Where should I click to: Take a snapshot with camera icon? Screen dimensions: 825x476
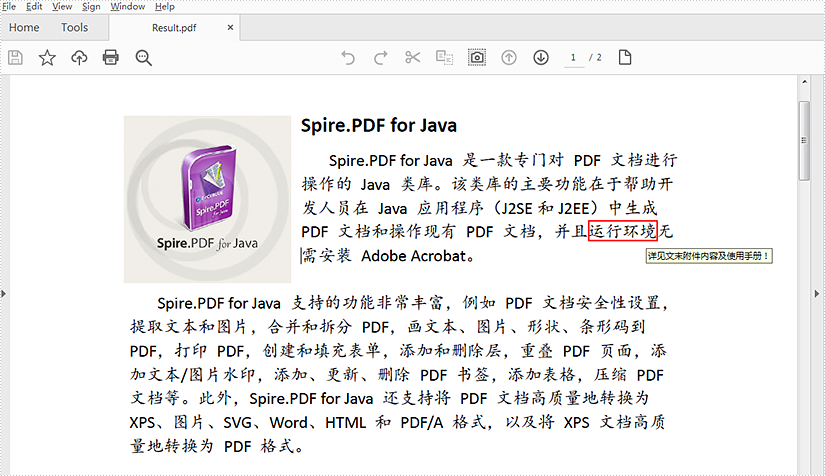(477, 57)
